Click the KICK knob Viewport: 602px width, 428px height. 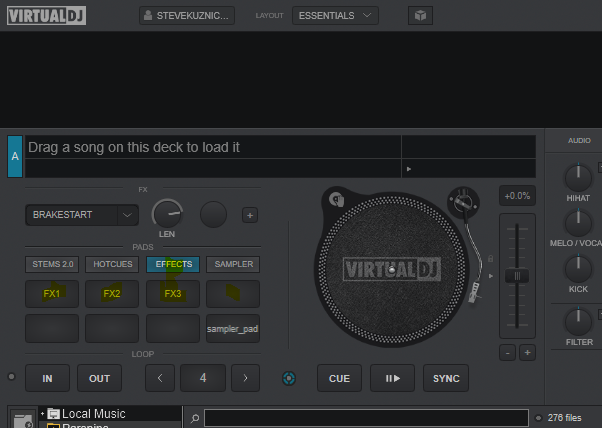(578, 269)
